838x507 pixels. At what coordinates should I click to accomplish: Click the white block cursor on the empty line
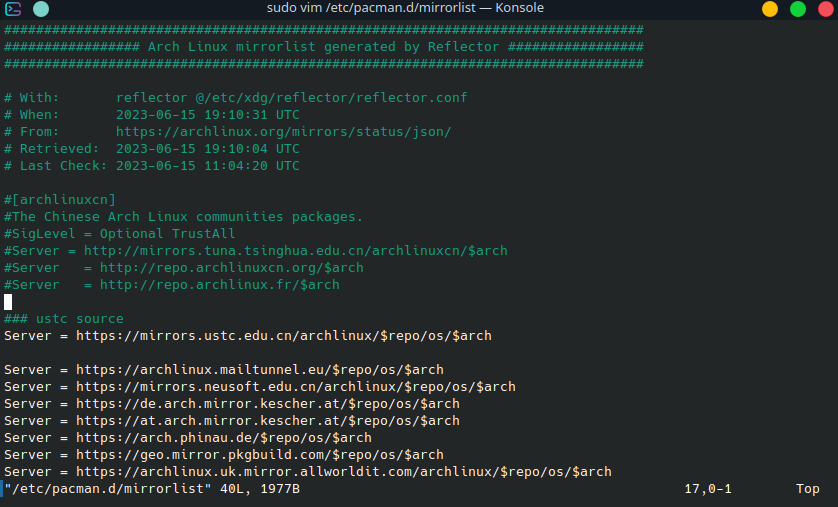click(x=8, y=302)
